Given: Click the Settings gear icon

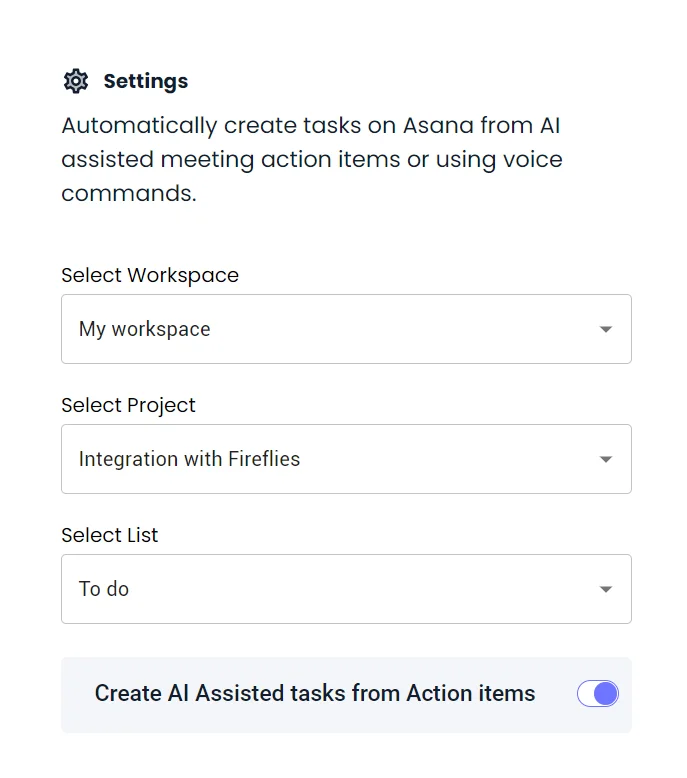Looking at the screenshot, I should pyautogui.click(x=76, y=81).
